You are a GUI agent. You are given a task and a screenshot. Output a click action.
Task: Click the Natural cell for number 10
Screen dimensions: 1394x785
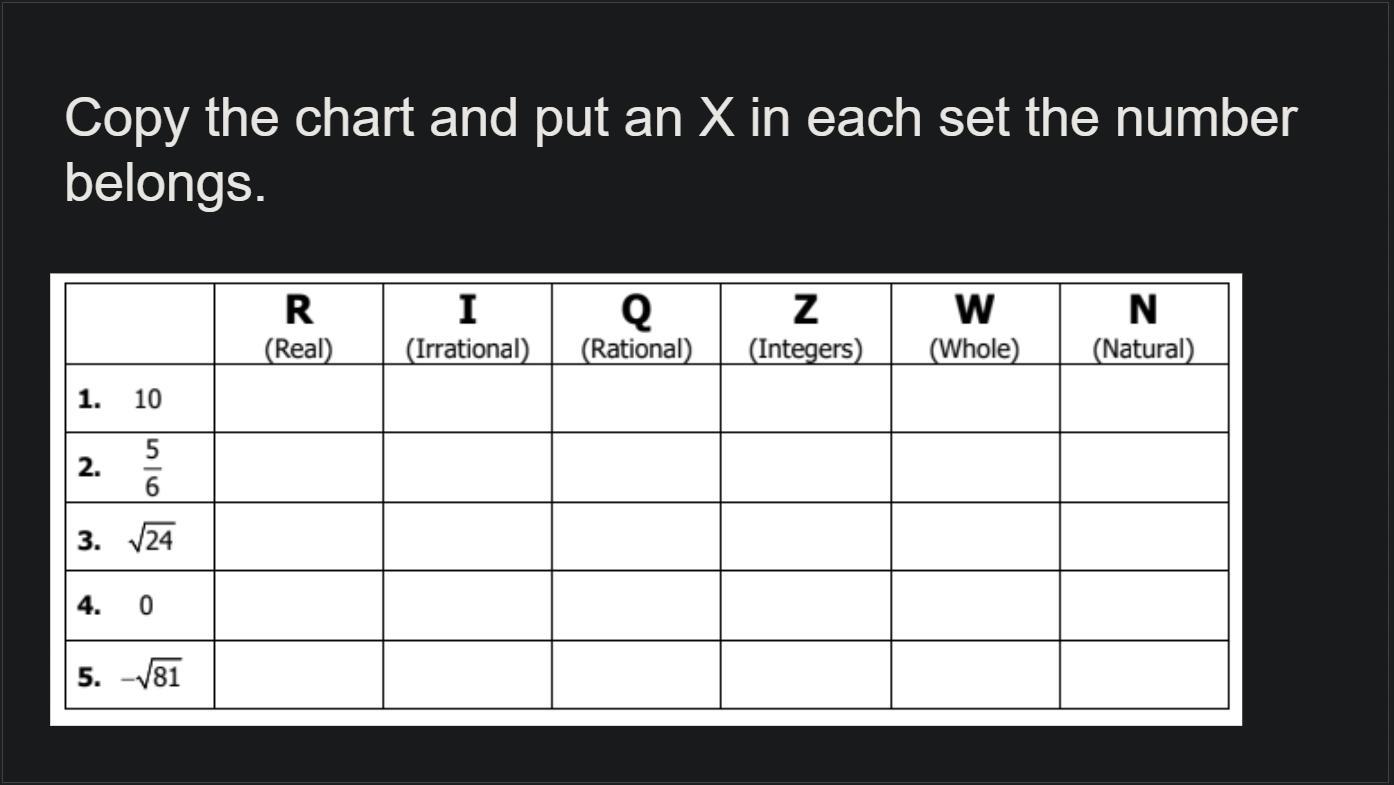click(x=1144, y=398)
